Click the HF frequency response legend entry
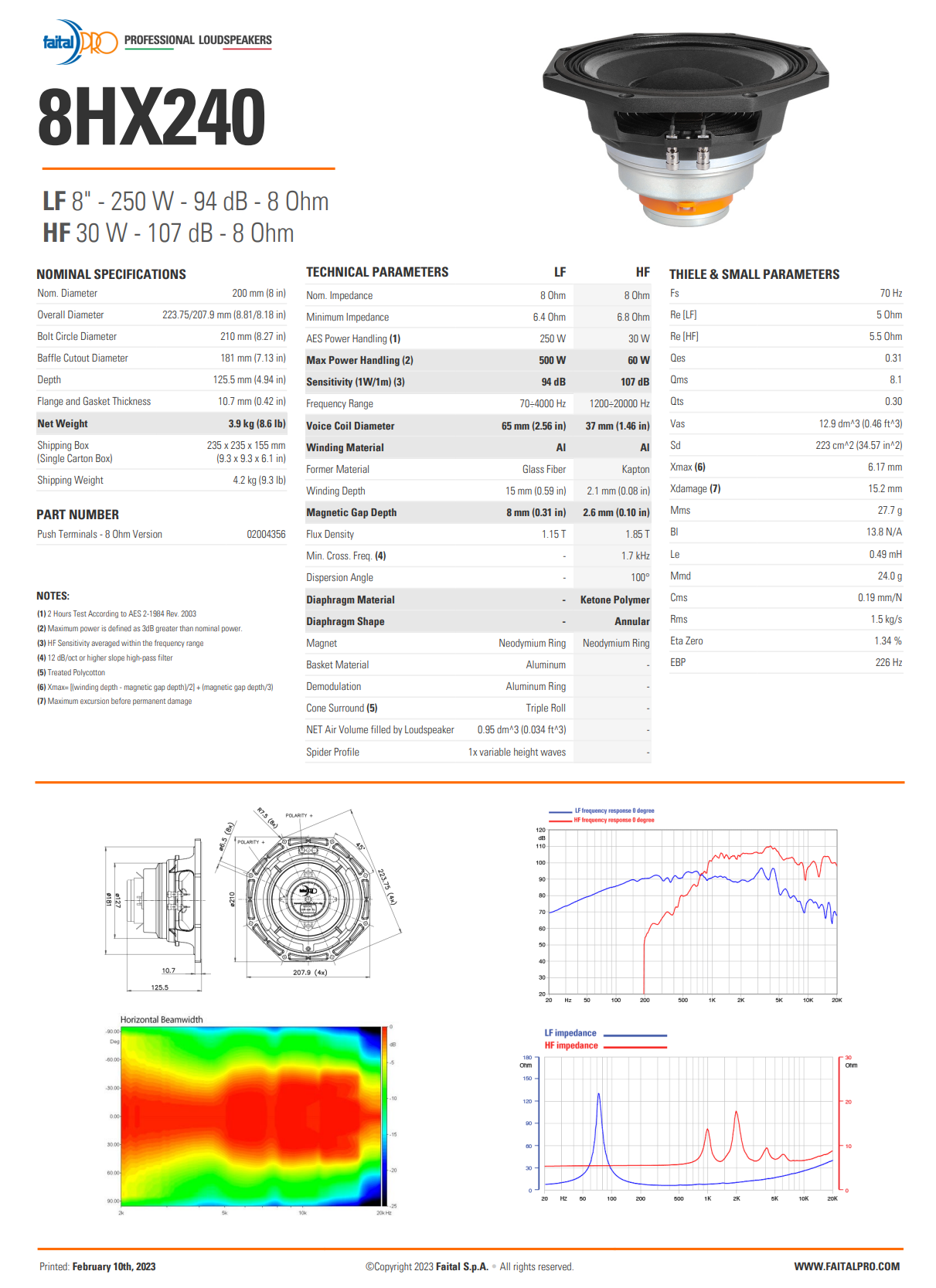Screen dimensions: 936x1288 coord(602,821)
